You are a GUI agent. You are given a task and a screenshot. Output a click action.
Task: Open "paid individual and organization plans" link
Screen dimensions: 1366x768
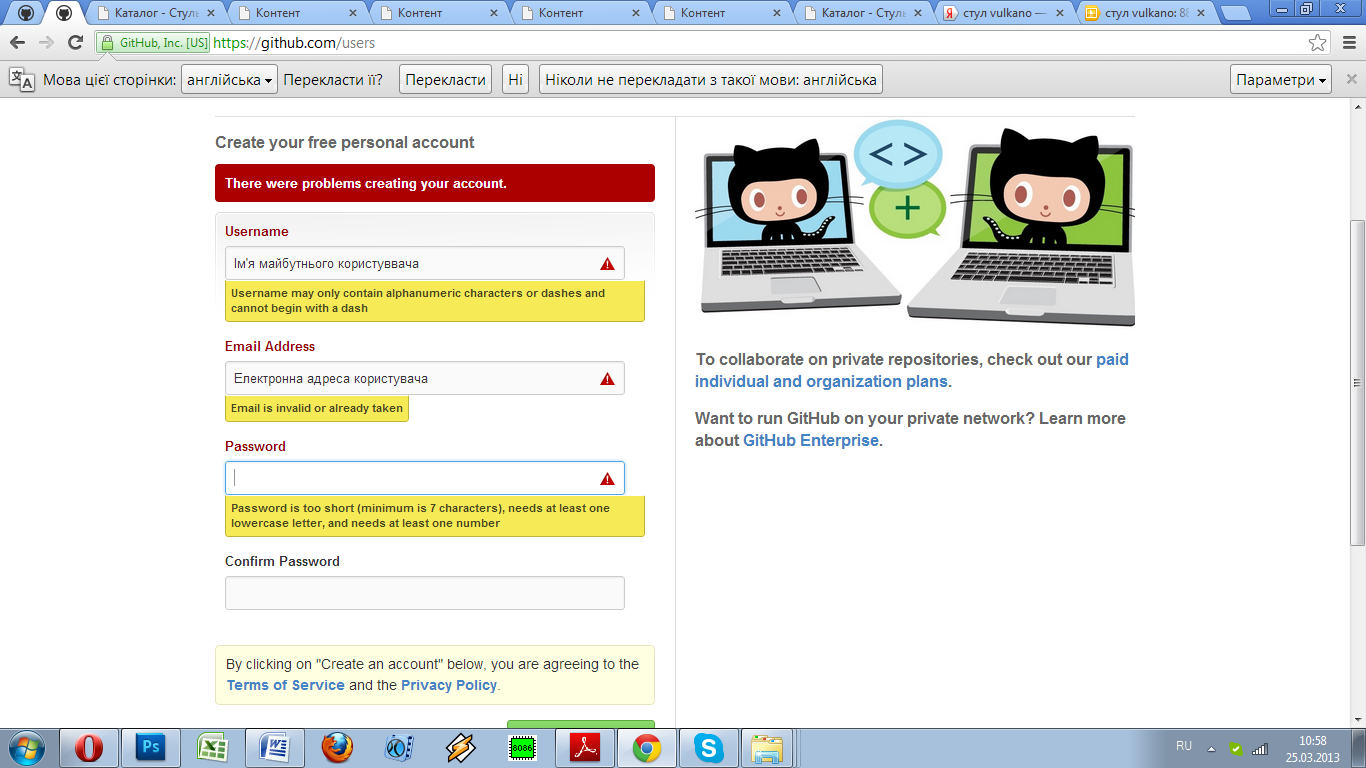click(912, 370)
